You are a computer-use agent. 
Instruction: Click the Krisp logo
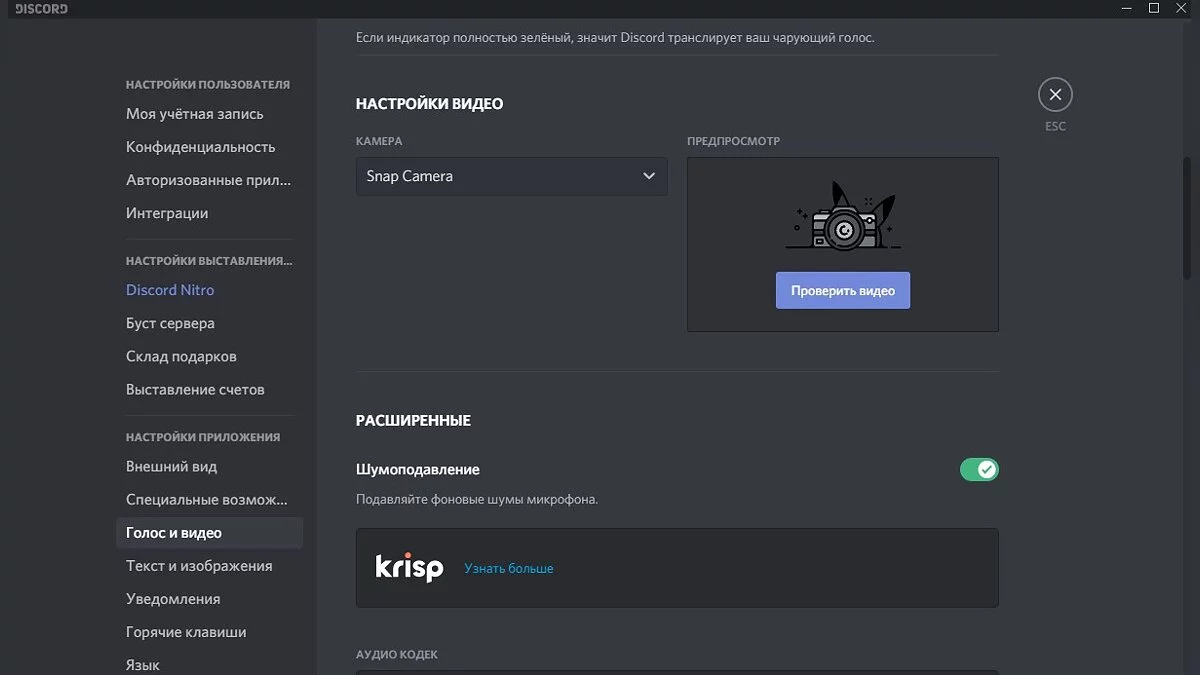pyautogui.click(x=409, y=567)
